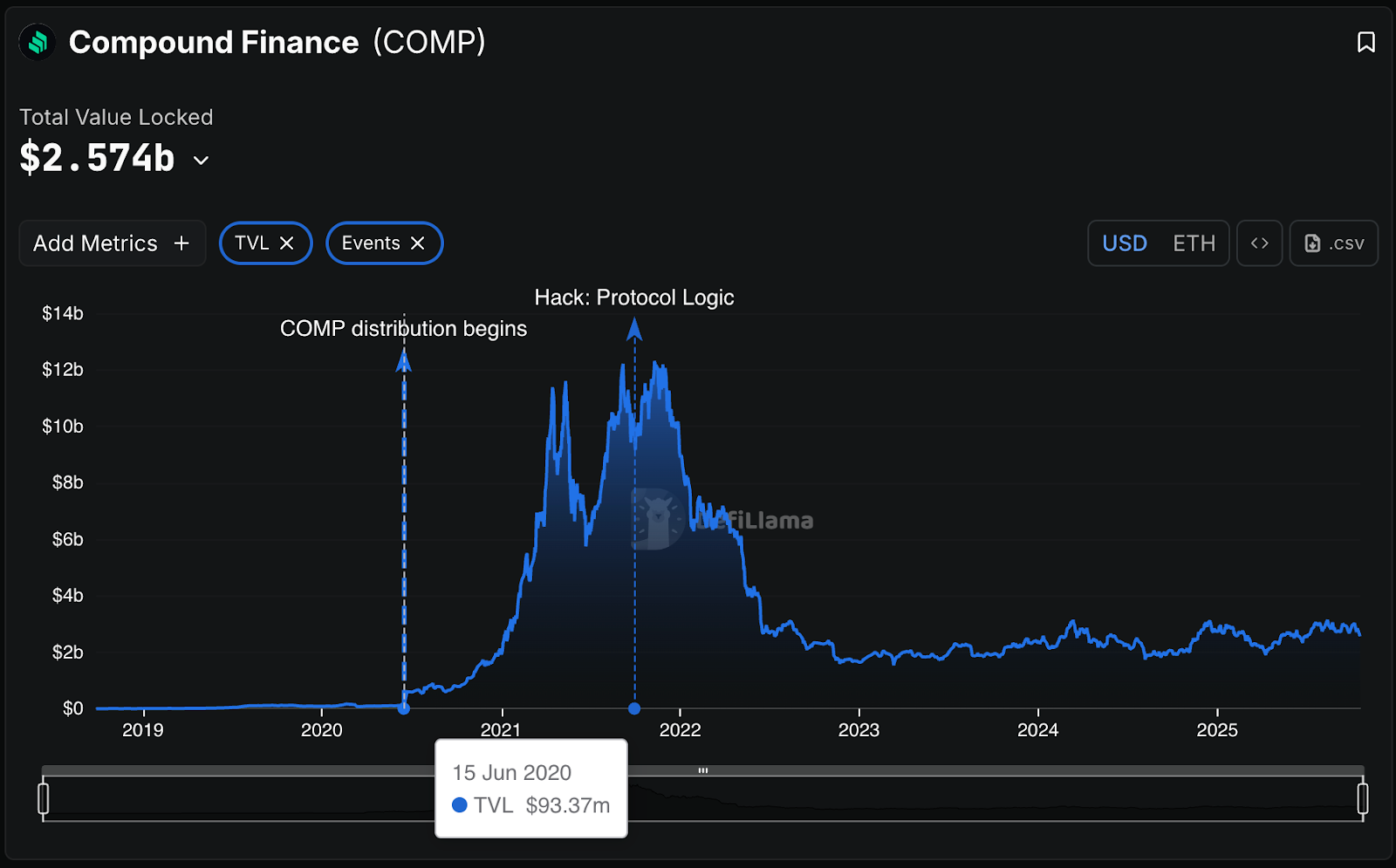1396x868 pixels.
Task: Click the 'Total Value Locked' label
Action: [116, 117]
